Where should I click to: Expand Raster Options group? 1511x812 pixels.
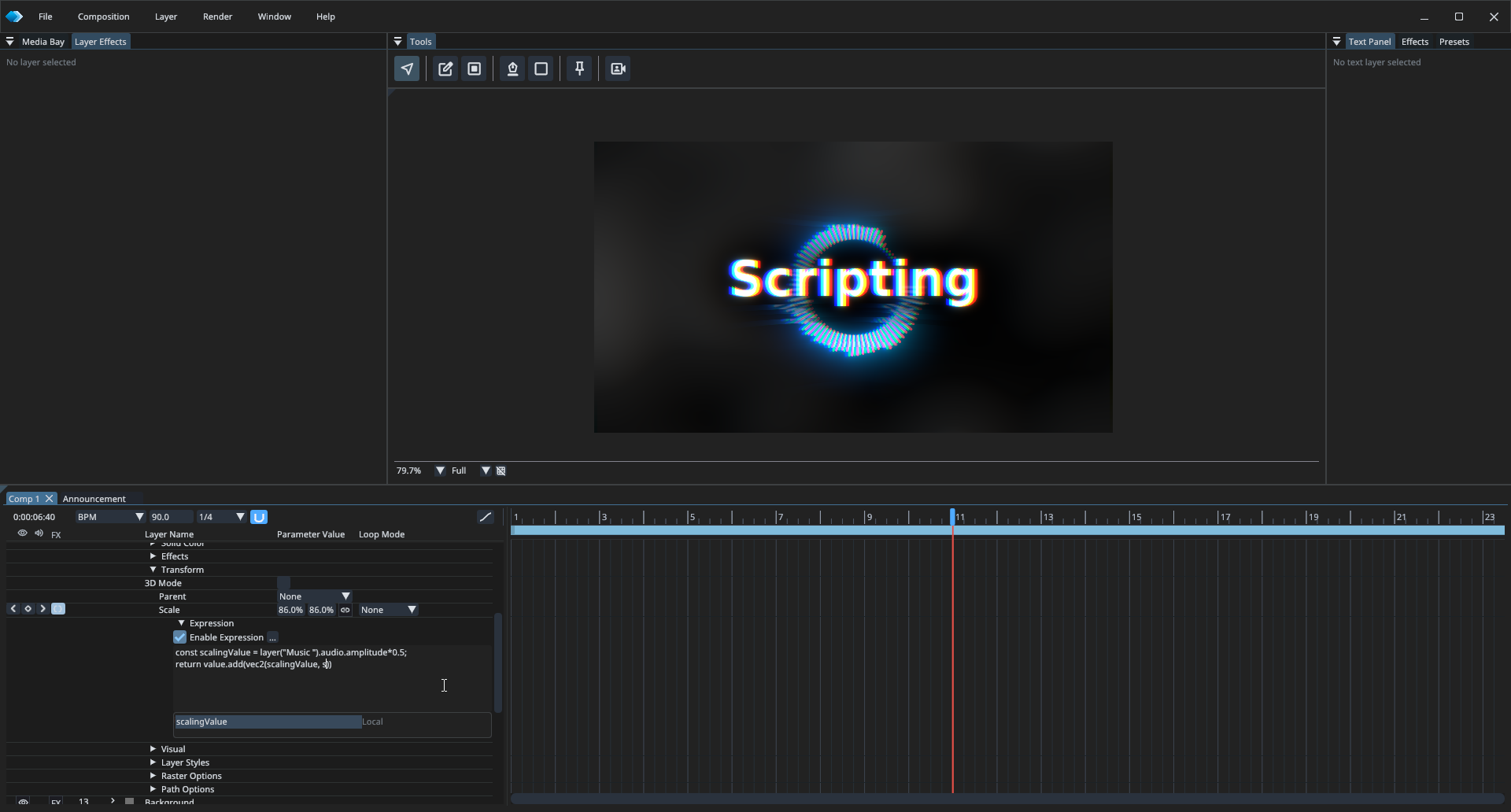click(x=153, y=776)
